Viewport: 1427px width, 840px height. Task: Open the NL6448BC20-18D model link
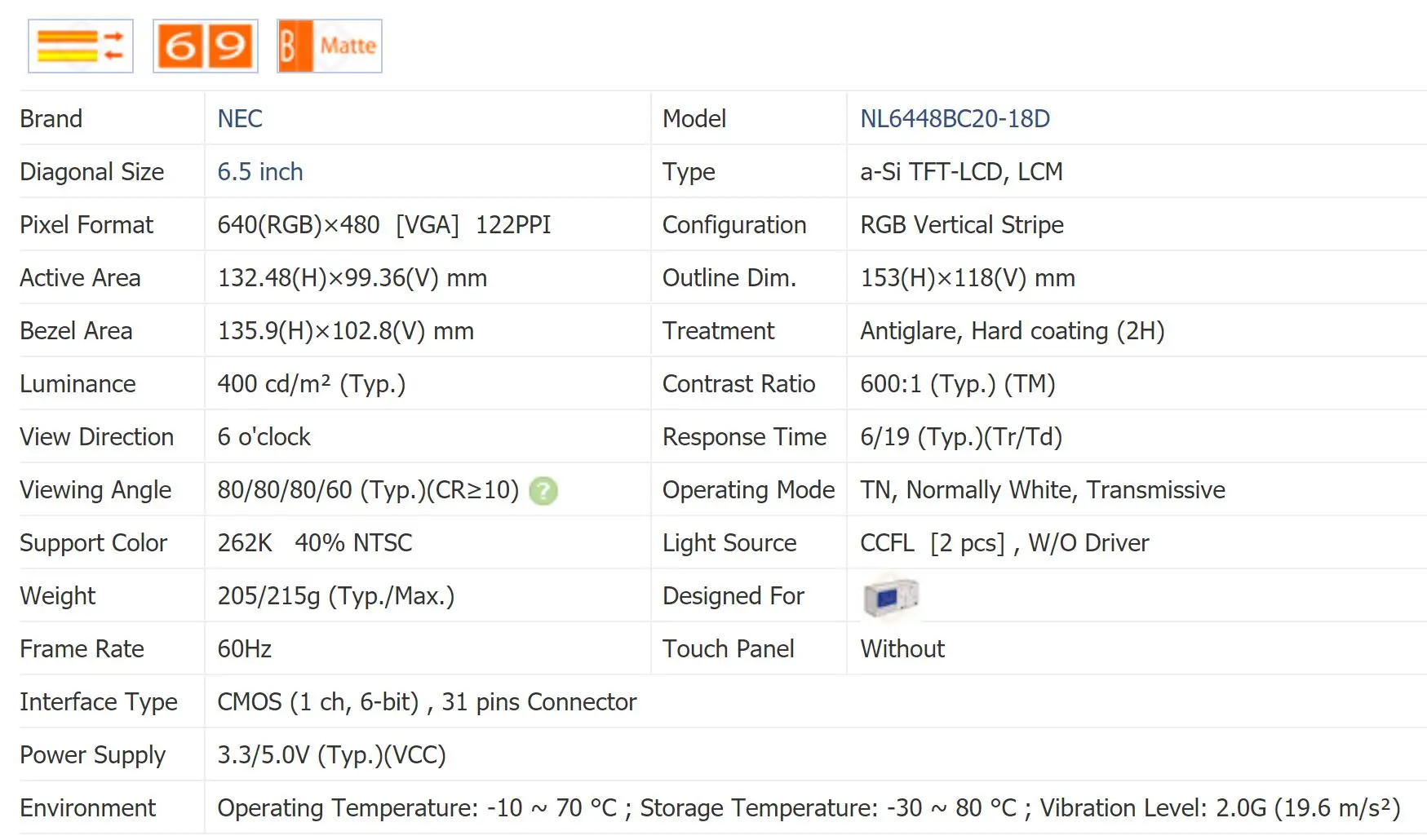(955, 119)
